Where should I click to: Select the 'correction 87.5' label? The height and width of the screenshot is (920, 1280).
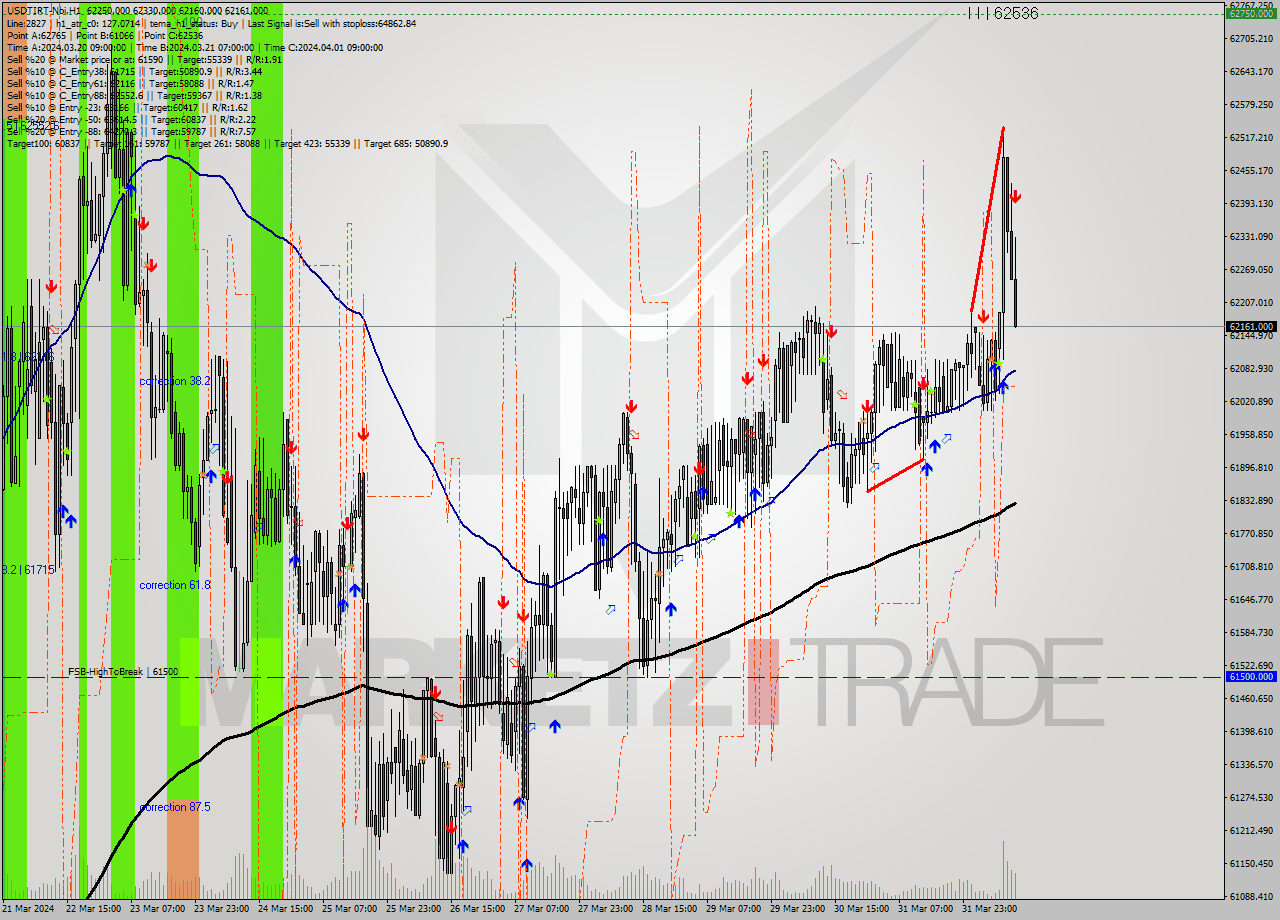tap(175, 807)
